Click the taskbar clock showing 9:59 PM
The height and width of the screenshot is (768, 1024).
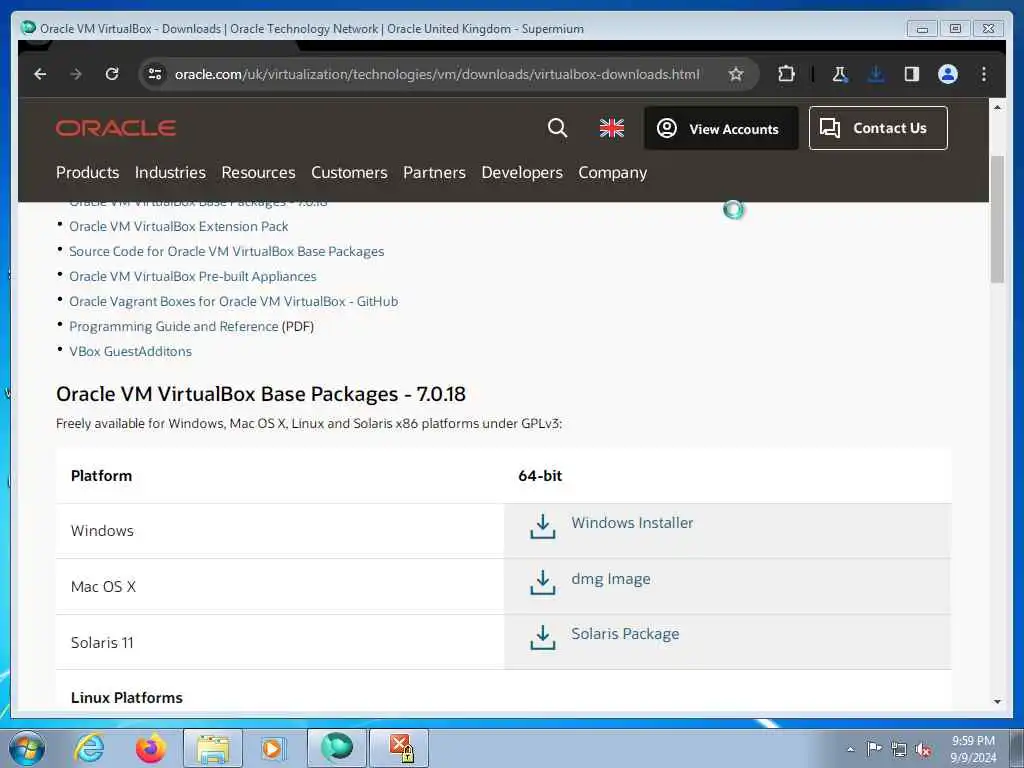[973, 749]
